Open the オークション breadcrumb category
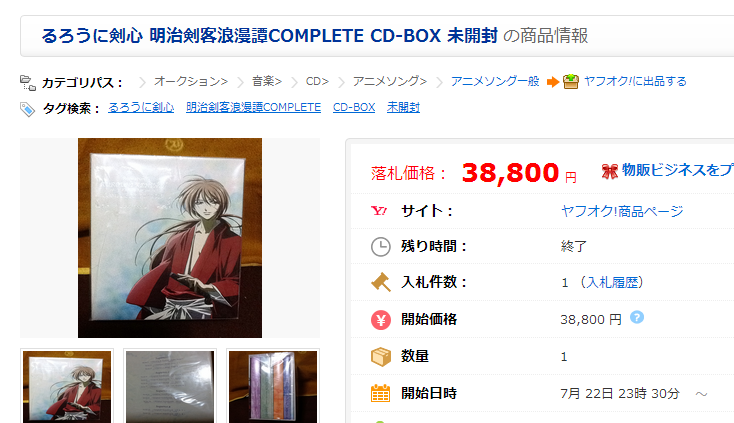 click(x=191, y=81)
